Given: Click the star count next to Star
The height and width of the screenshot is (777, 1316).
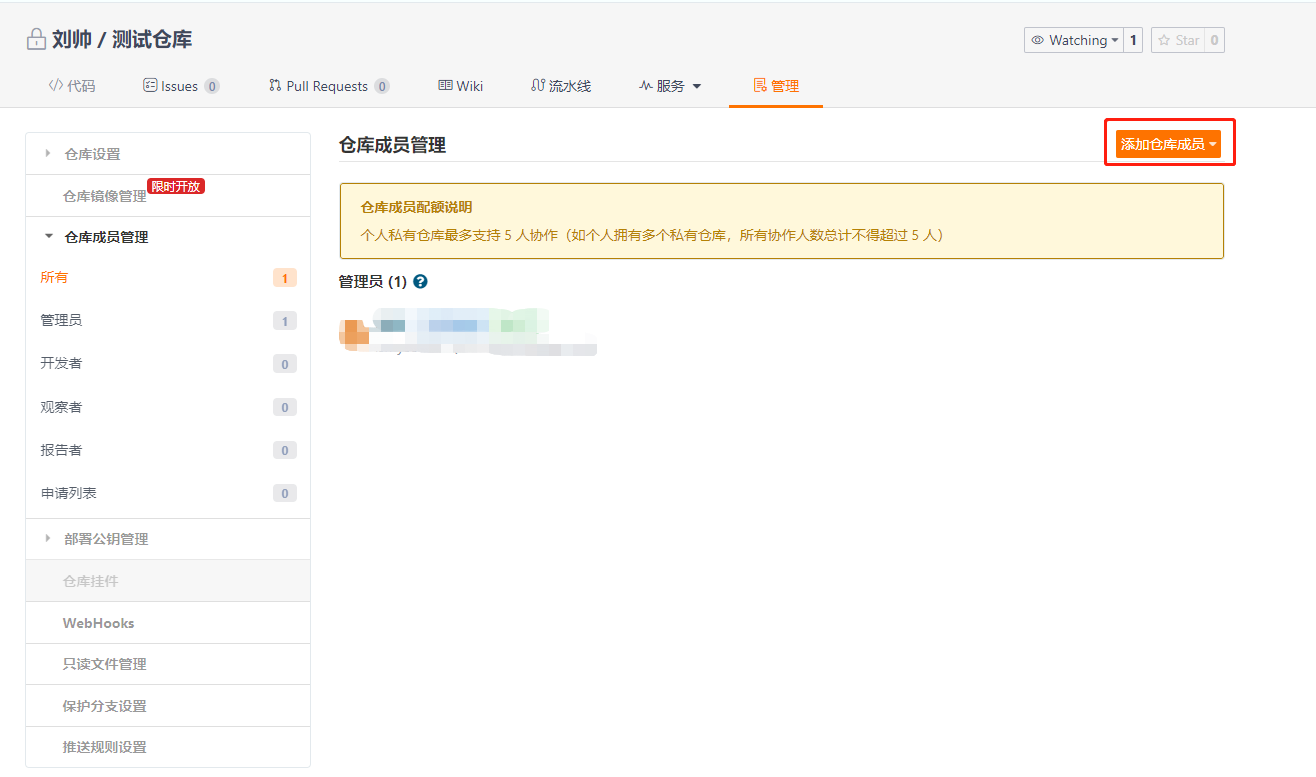Looking at the screenshot, I should coord(1214,40).
